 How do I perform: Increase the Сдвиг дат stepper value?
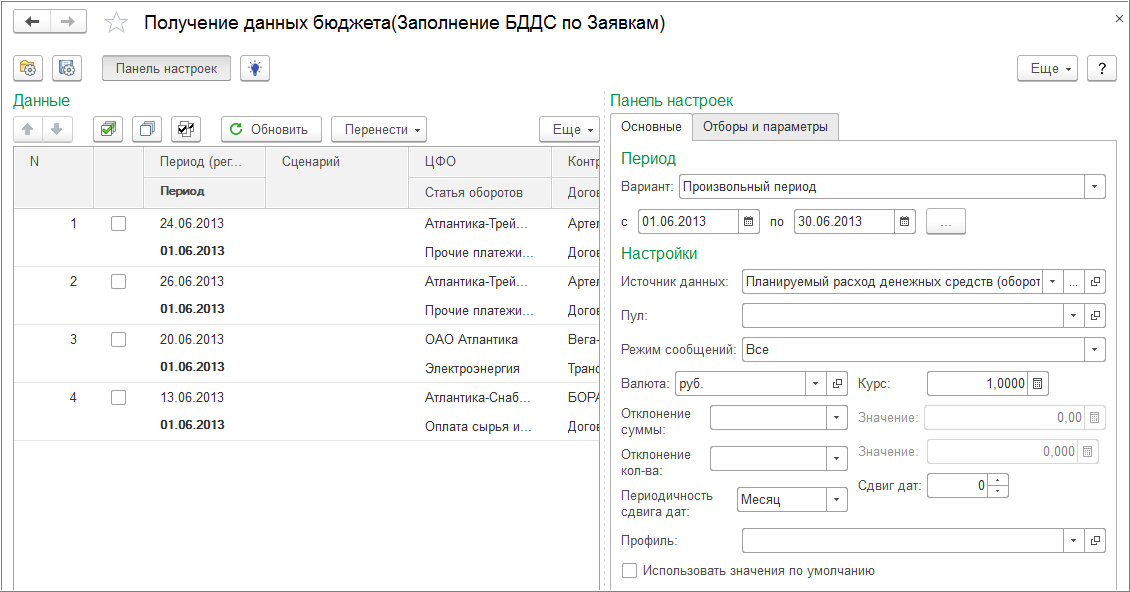998,480
